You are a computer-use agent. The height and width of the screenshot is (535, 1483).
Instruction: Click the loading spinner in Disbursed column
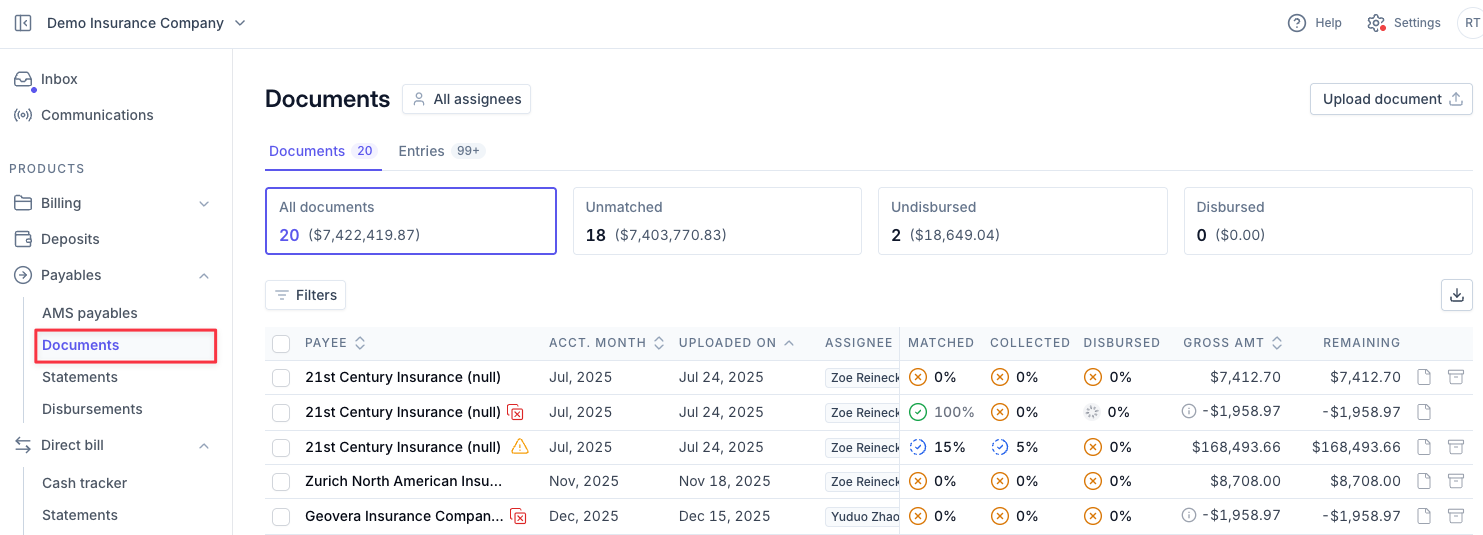(x=1092, y=411)
